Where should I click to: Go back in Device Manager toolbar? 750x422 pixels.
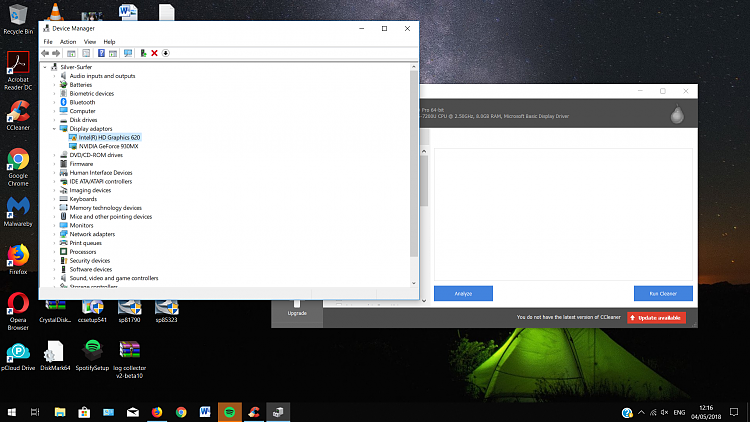(x=45, y=53)
